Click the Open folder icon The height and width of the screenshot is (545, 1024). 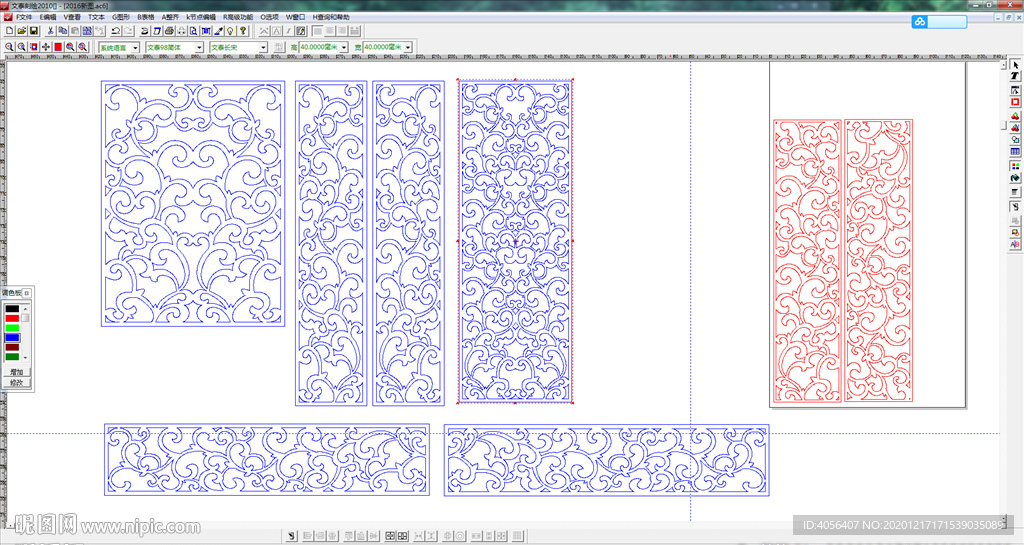[21, 32]
